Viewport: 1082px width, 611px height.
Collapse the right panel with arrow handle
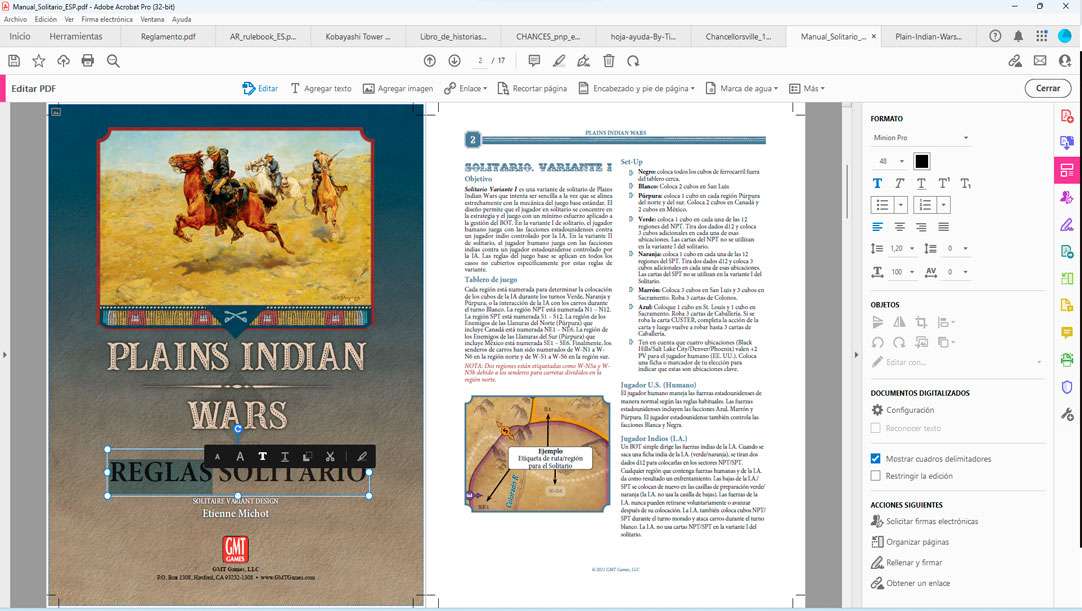pyautogui.click(x=856, y=355)
